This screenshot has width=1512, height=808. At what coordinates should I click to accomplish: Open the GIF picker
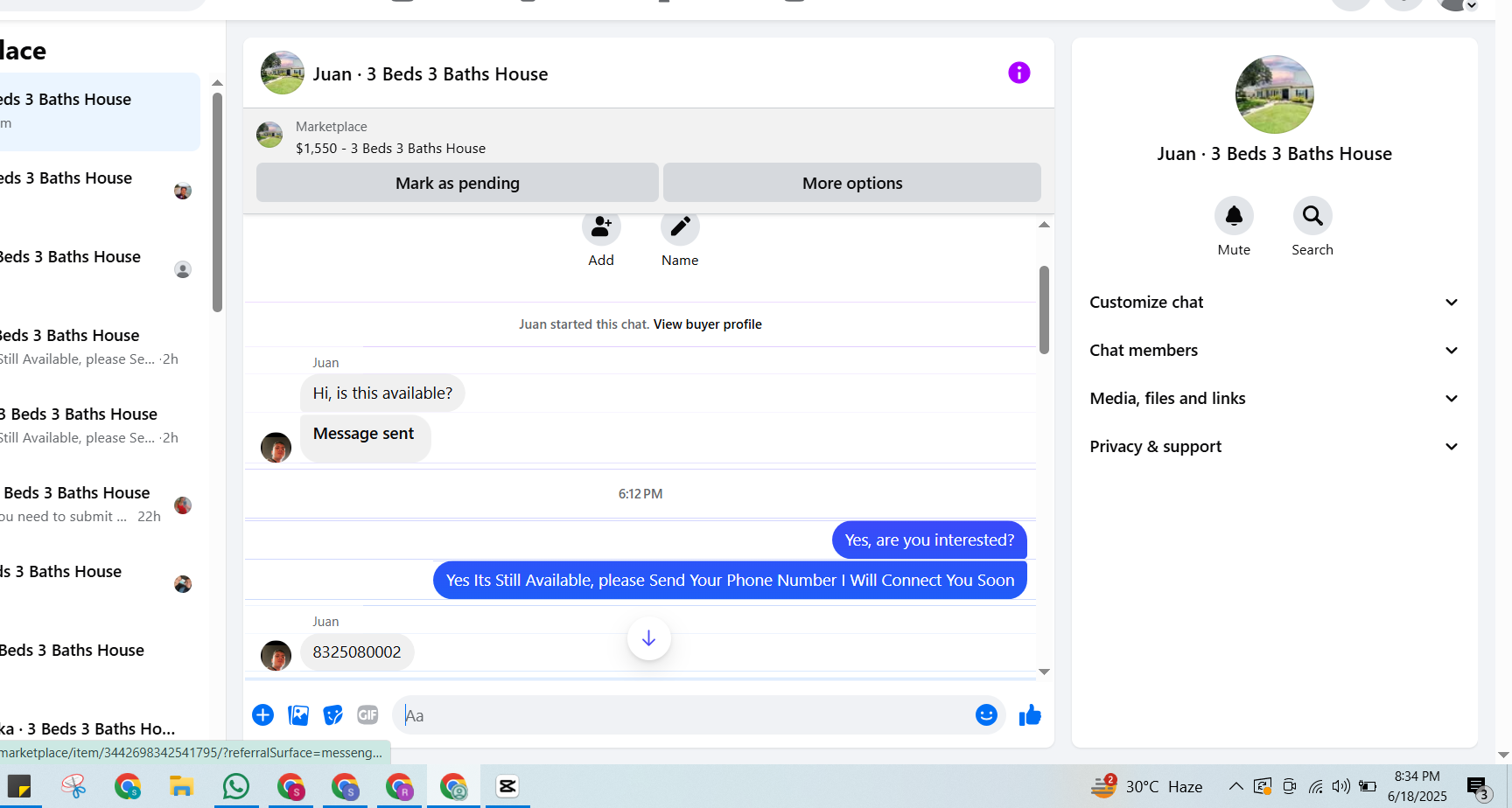(368, 715)
